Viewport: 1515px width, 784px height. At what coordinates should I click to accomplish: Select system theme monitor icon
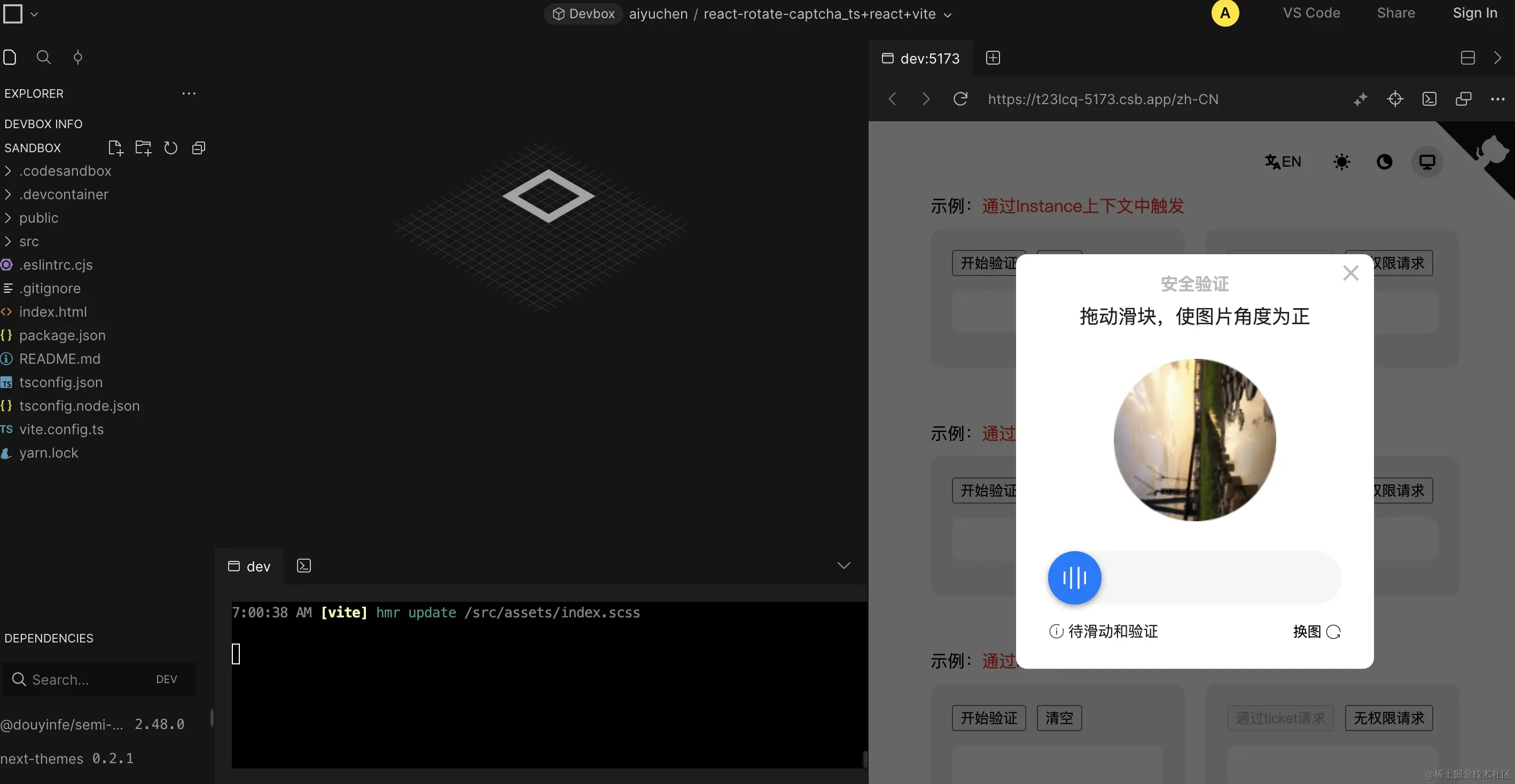(1427, 162)
